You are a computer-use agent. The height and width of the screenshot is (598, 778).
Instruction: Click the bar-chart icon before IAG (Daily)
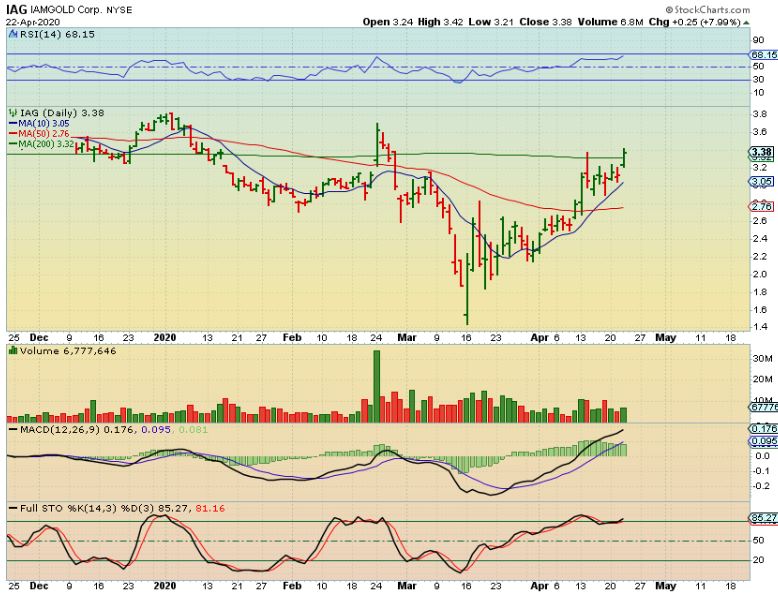tap(12, 113)
